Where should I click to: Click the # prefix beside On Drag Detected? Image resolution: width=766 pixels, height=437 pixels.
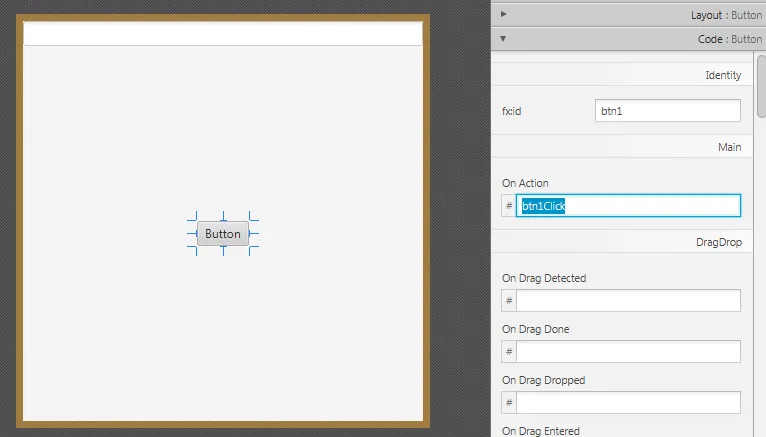coord(509,301)
